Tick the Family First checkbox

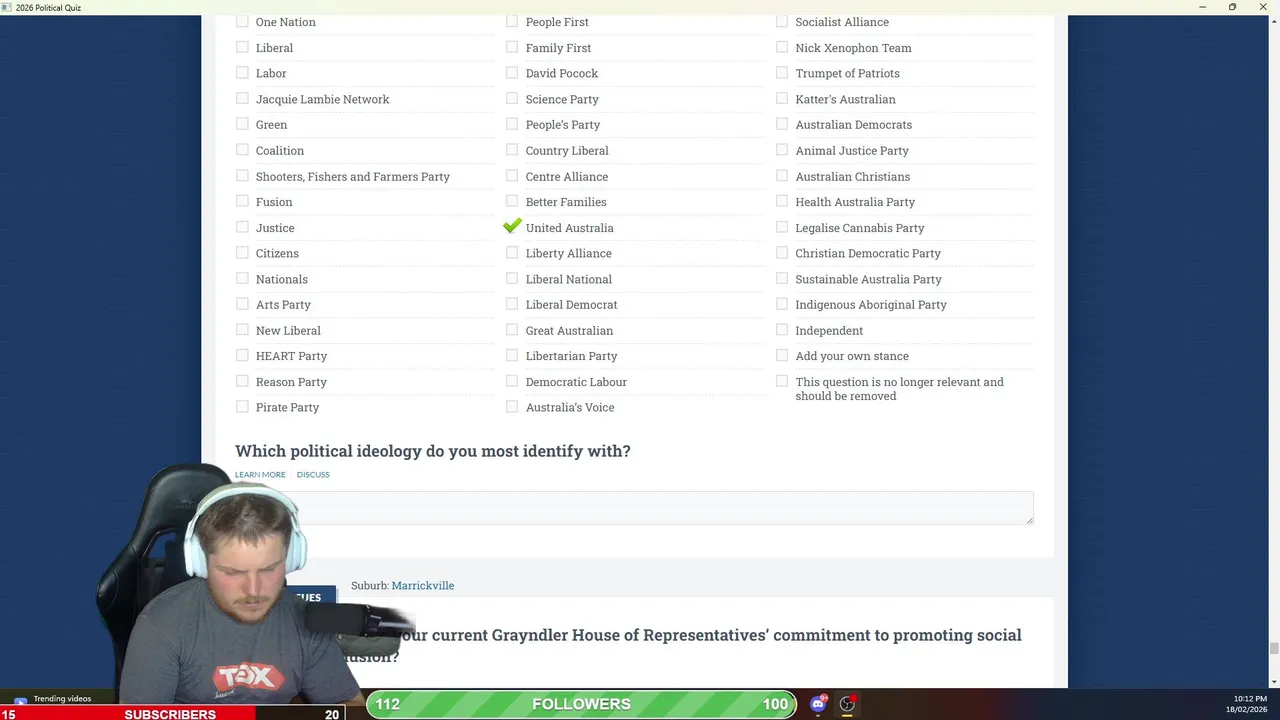[x=512, y=47]
